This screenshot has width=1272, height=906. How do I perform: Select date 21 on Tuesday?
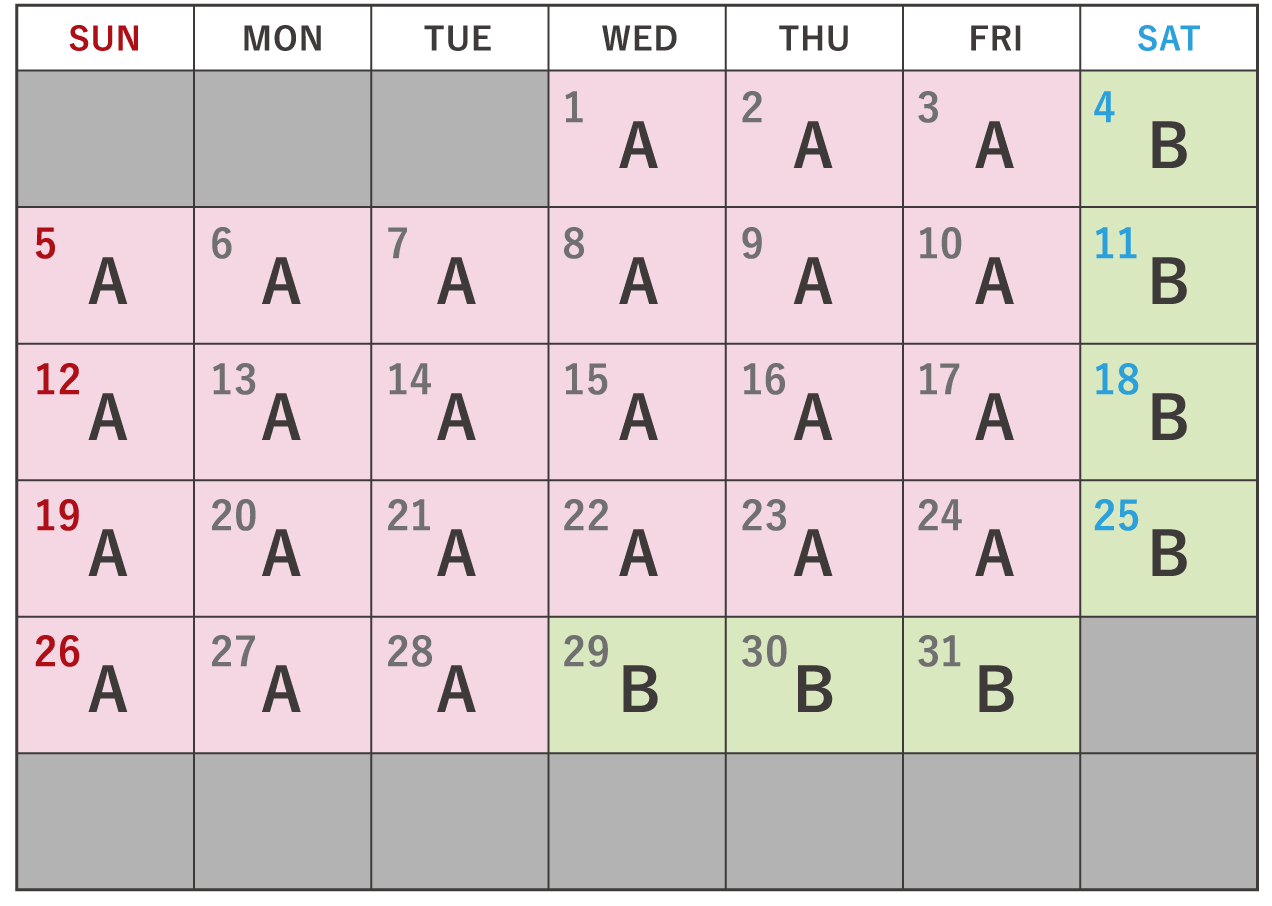coord(459,549)
